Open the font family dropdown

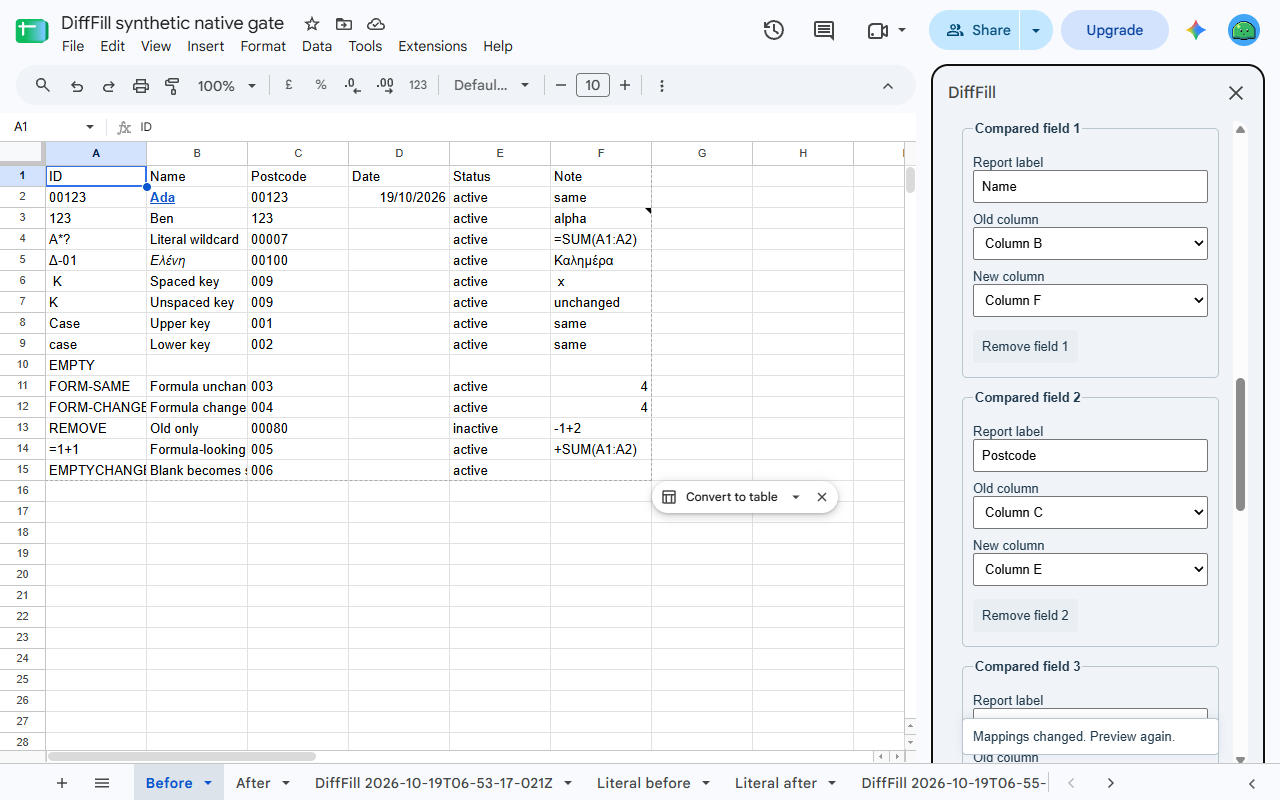tap(491, 86)
